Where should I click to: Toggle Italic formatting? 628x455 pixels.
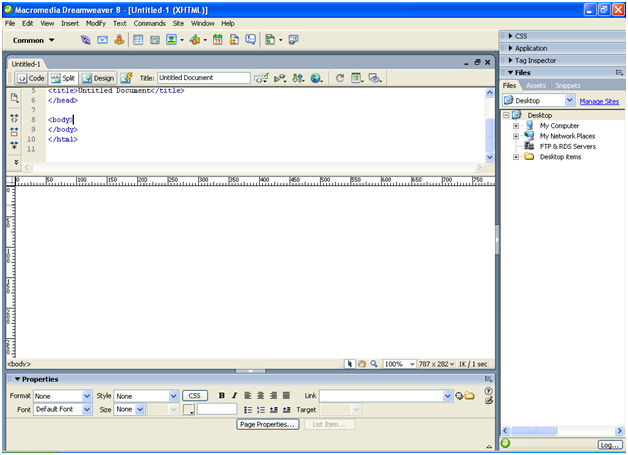pos(235,396)
